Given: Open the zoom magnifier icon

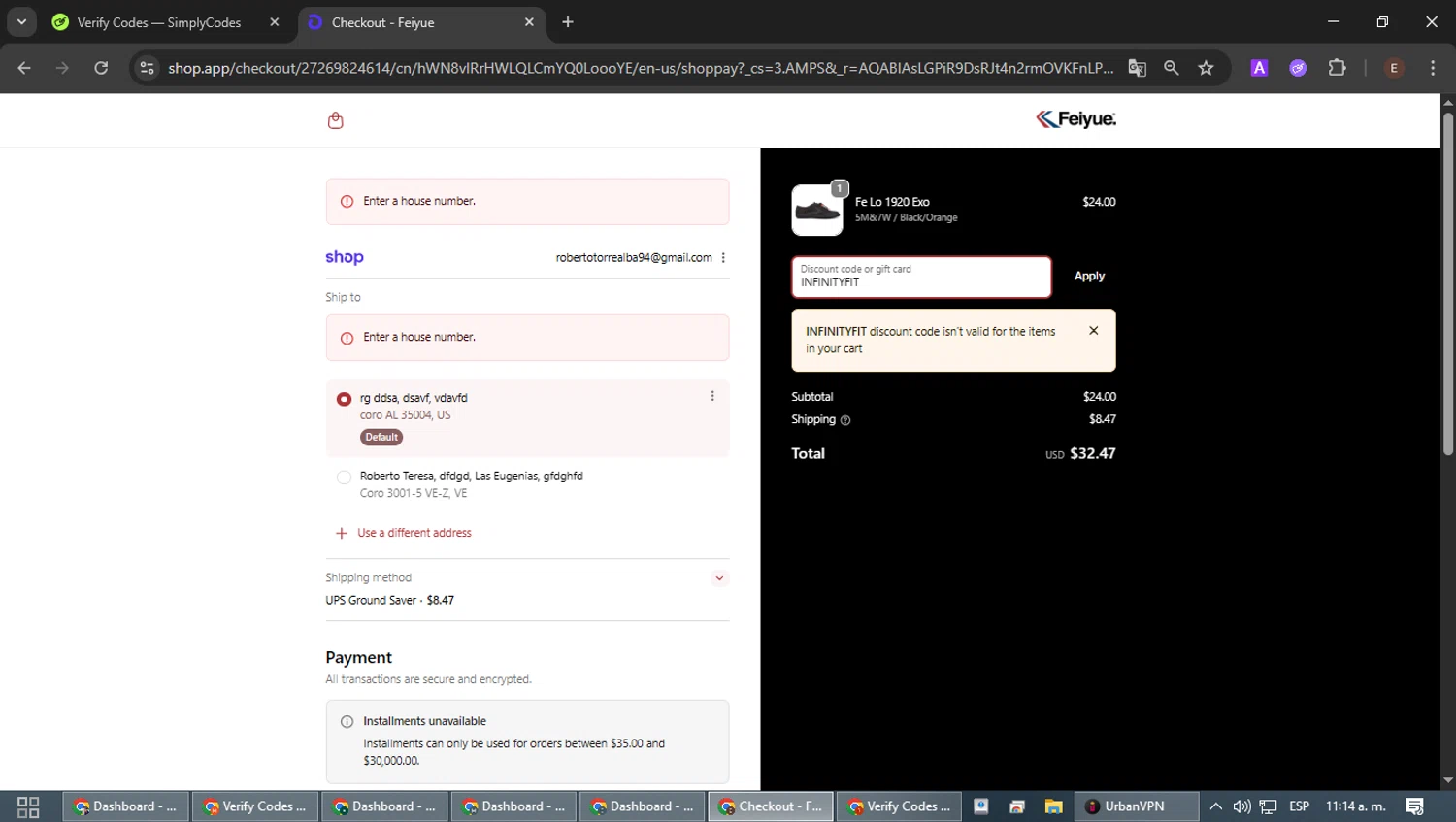Looking at the screenshot, I should 1172,68.
